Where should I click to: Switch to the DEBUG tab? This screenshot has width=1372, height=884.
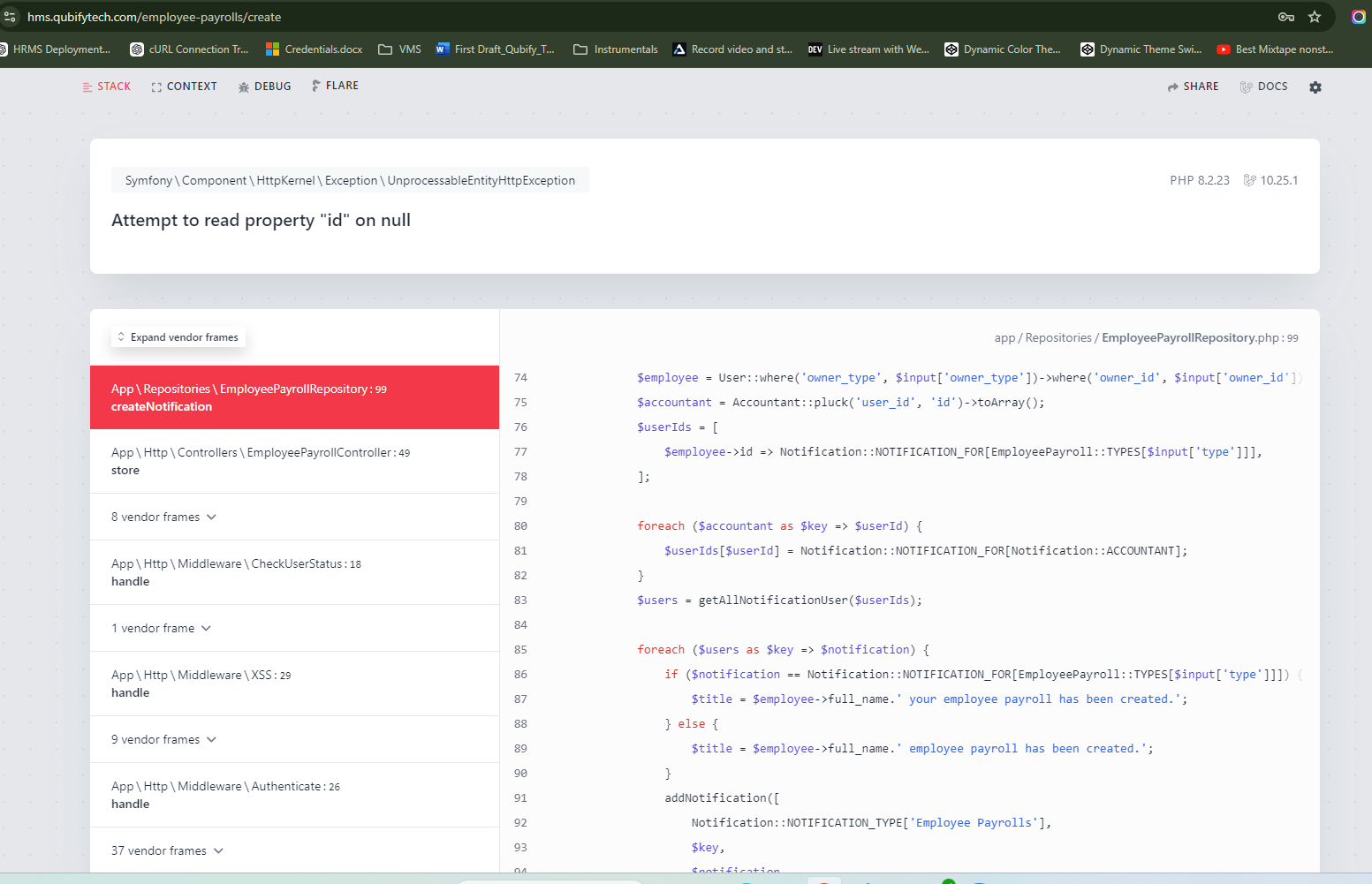[264, 87]
